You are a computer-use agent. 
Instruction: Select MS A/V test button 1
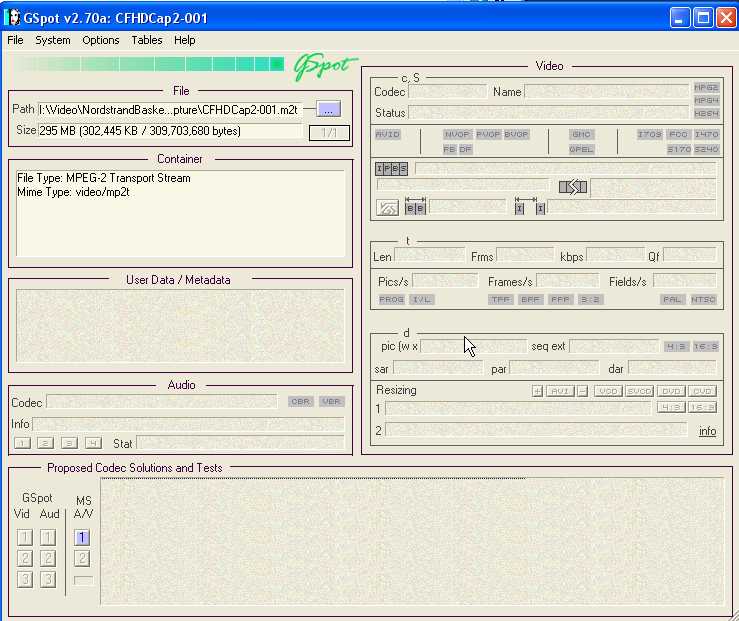(83, 537)
